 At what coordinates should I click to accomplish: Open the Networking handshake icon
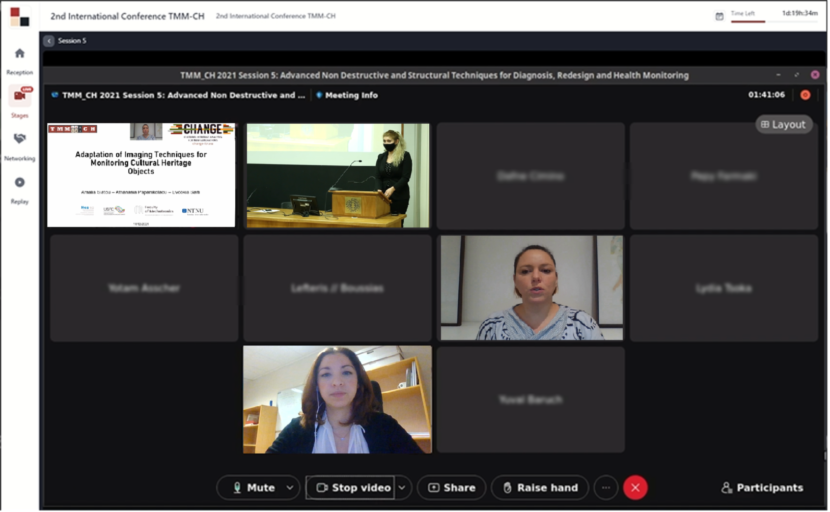pos(19,139)
